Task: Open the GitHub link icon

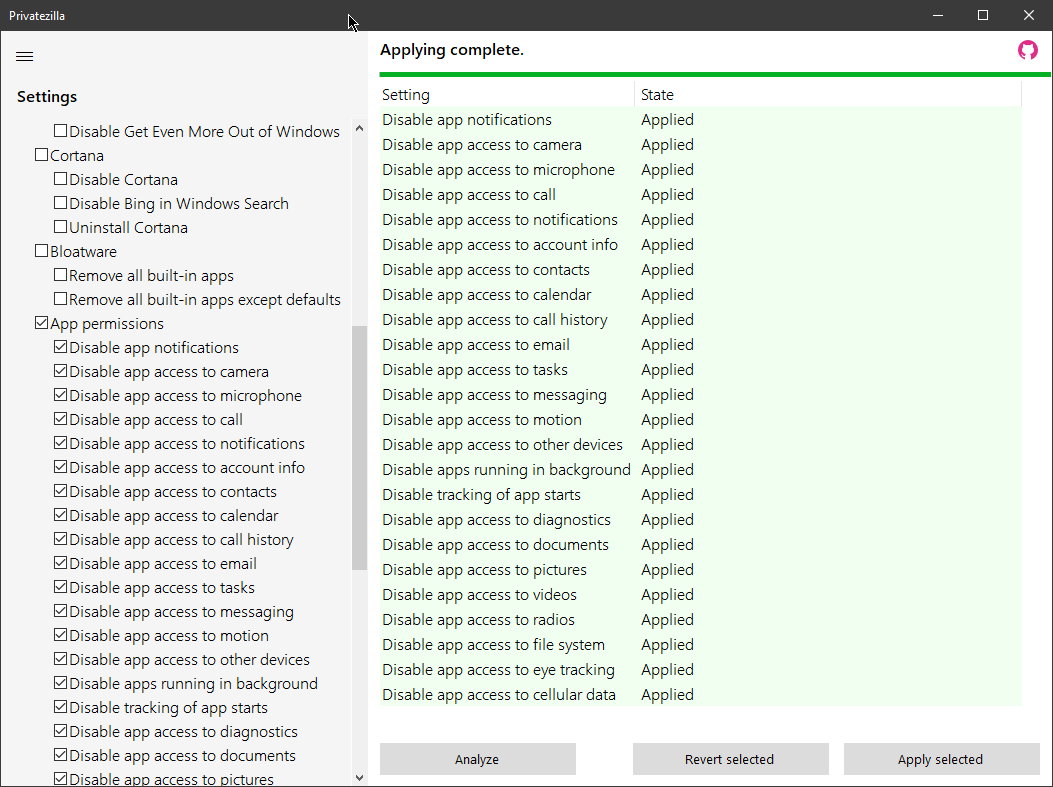Action: click(x=1027, y=50)
